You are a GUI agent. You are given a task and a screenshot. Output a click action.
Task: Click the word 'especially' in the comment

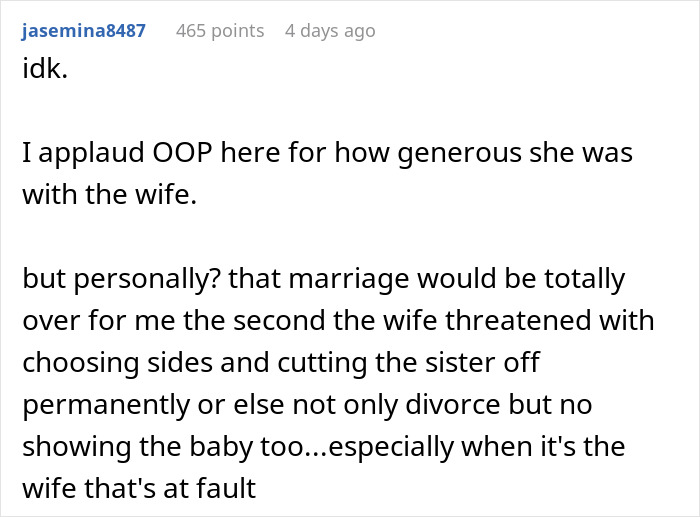click(x=392, y=448)
